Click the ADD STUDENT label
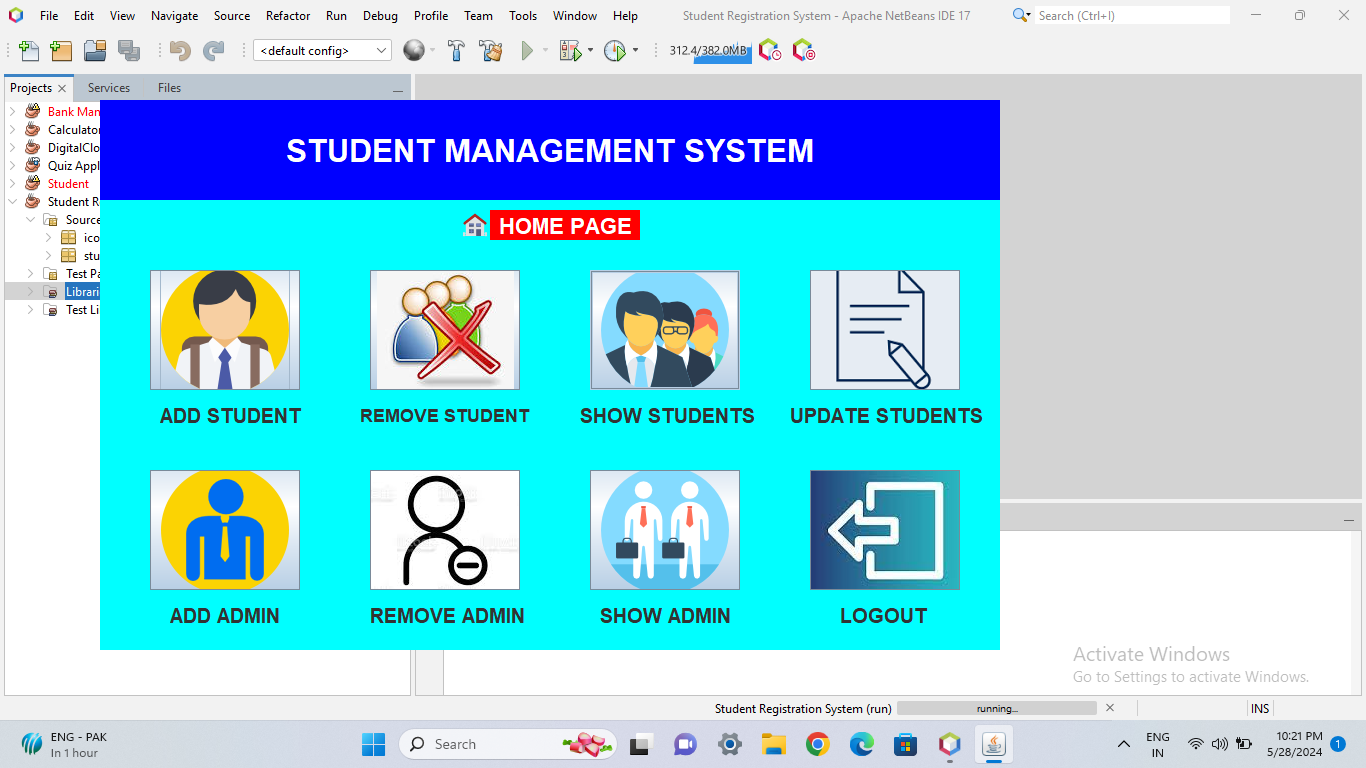1366x768 pixels. pyautogui.click(x=230, y=416)
